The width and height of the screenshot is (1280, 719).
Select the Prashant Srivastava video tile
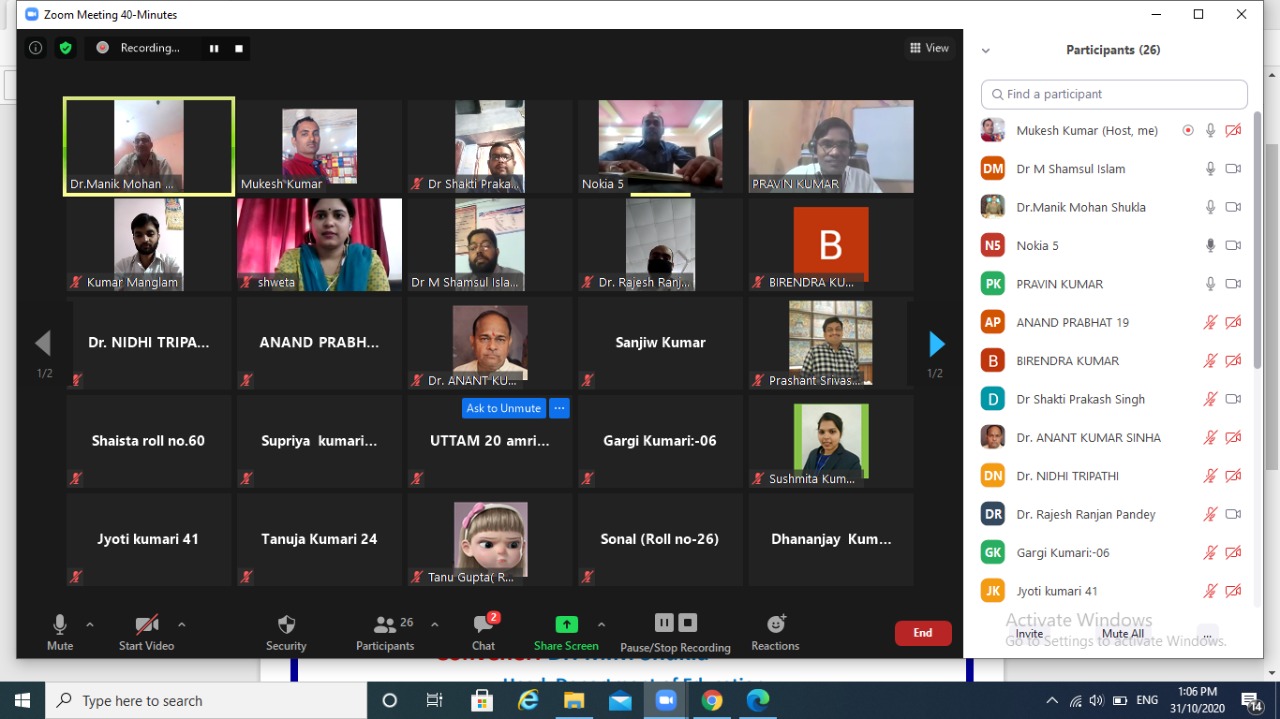(831, 343)
